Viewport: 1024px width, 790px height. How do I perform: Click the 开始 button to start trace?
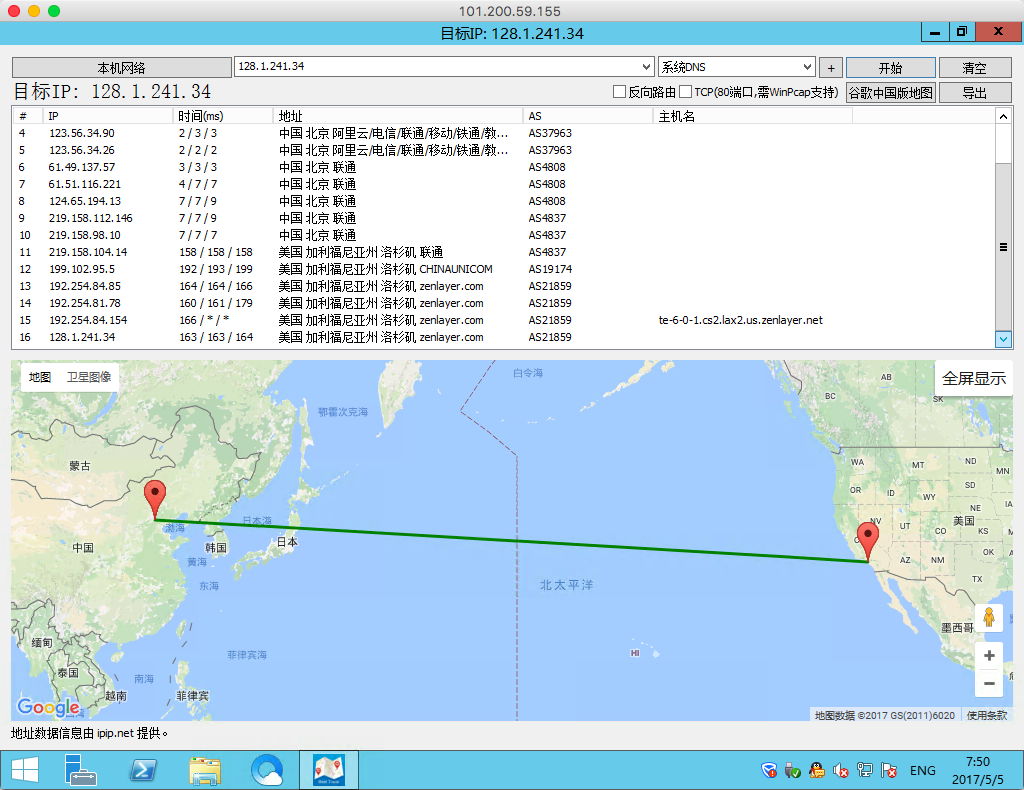[x=890, y=68]
